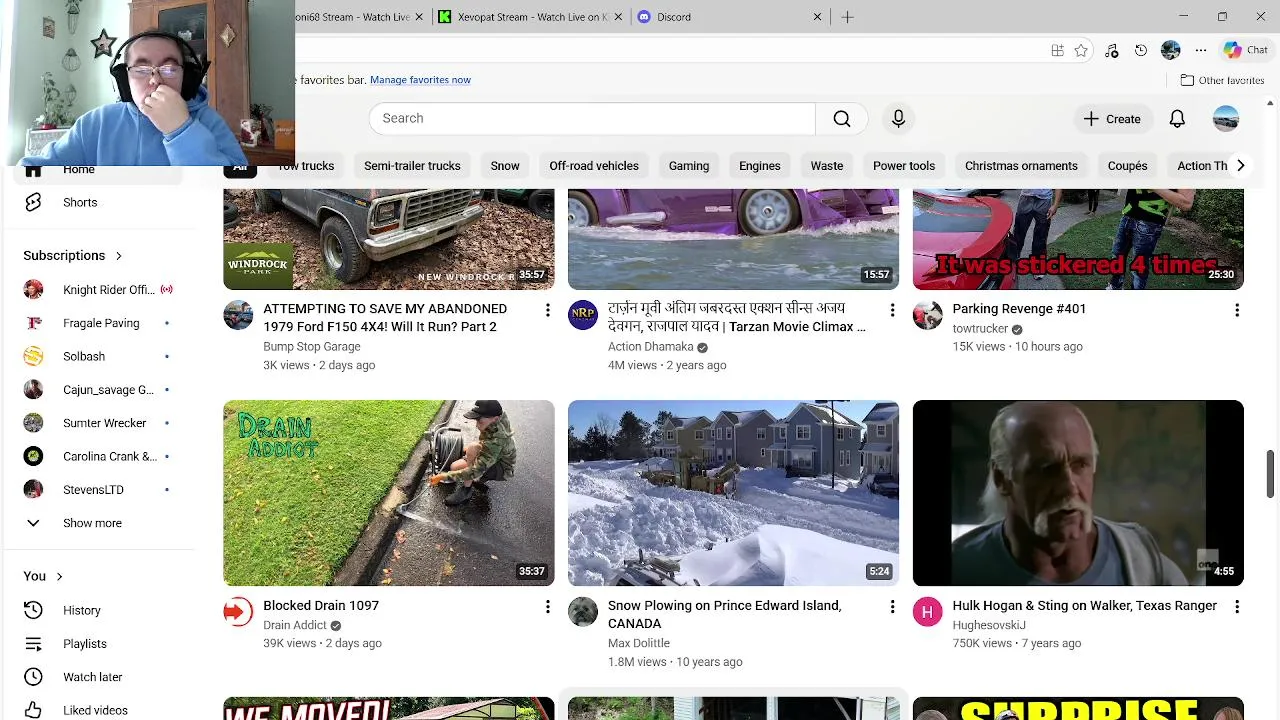The image size is (1280, 720).
Task: Close the Xevopat Stream tab
Action: tap(619, 17)
